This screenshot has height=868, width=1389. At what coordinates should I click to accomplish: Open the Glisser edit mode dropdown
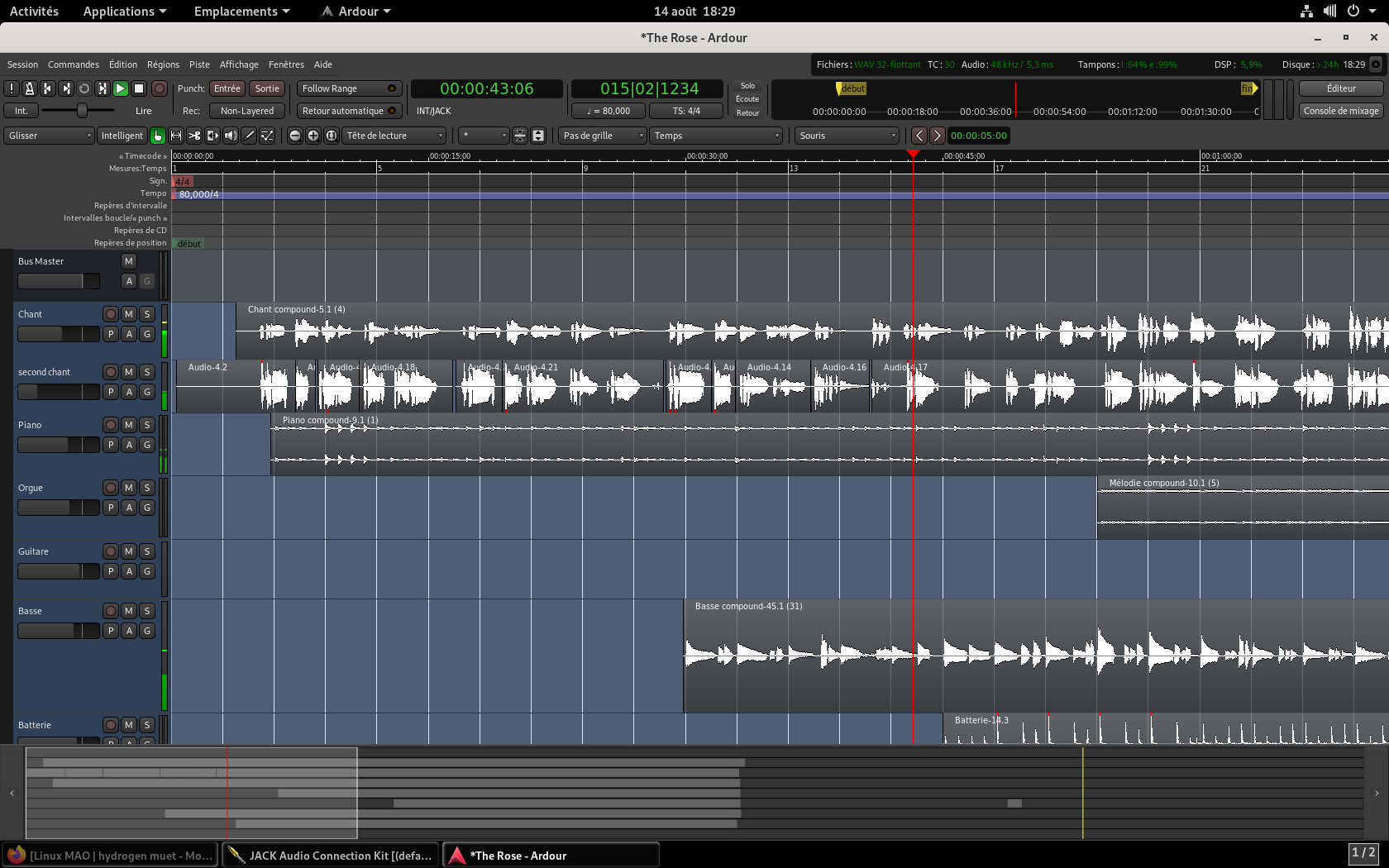[x=50, y=136]
